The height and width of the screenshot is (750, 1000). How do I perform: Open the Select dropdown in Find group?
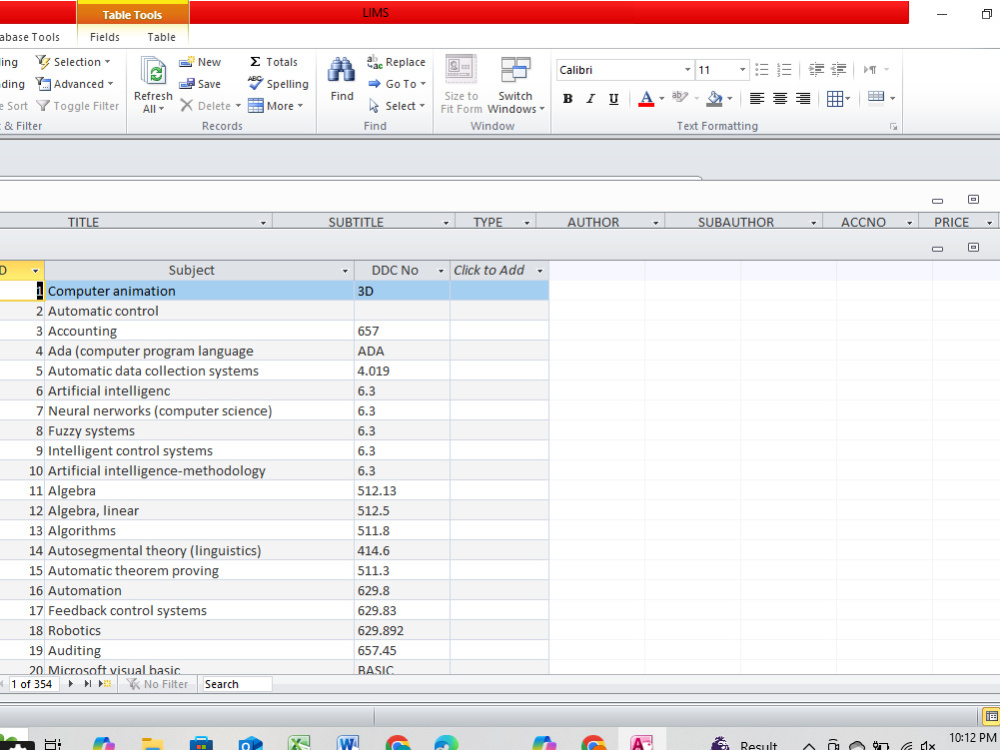tap(397, 106)
